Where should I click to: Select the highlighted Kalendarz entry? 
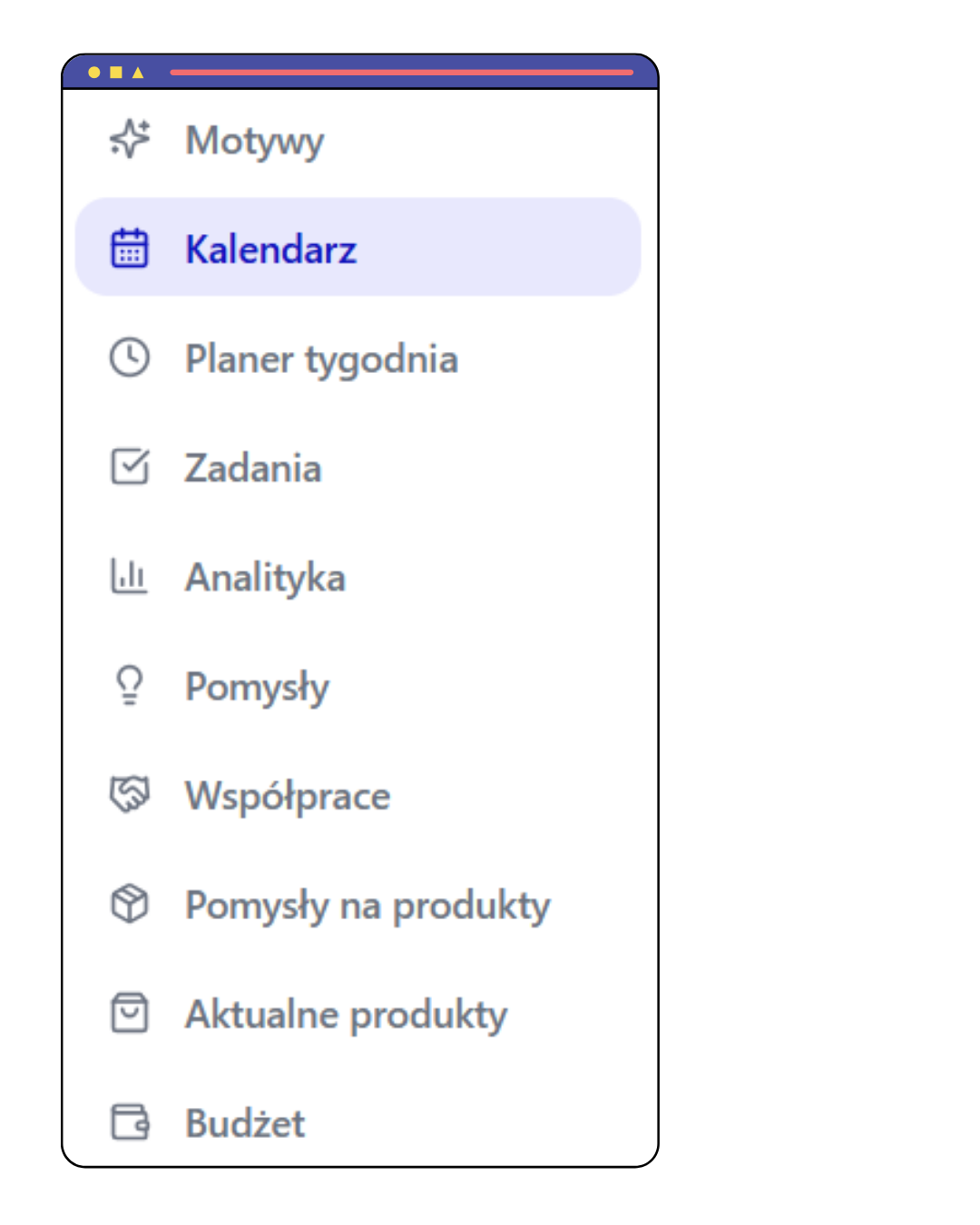269,249
